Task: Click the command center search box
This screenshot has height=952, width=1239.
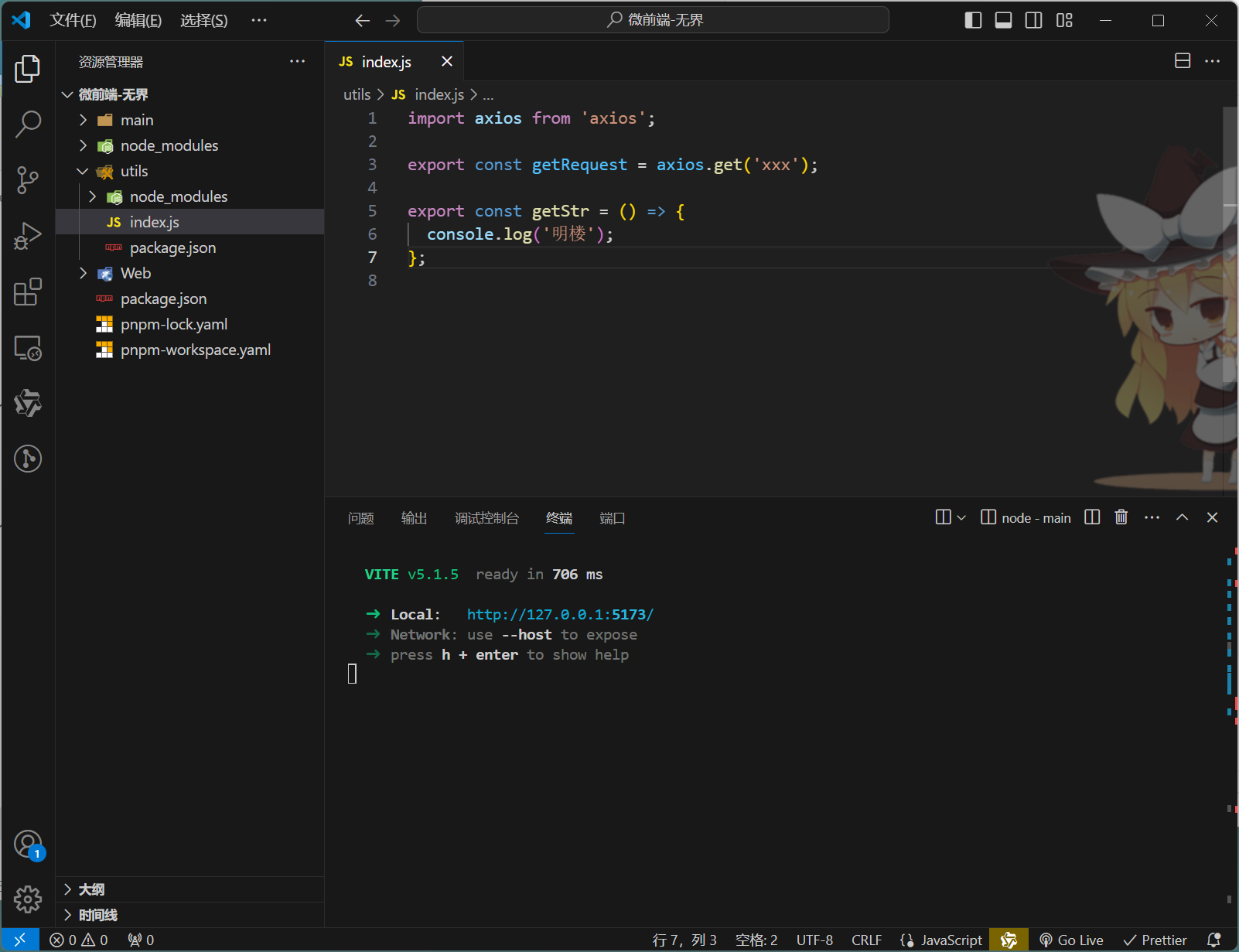Action: 653,20
